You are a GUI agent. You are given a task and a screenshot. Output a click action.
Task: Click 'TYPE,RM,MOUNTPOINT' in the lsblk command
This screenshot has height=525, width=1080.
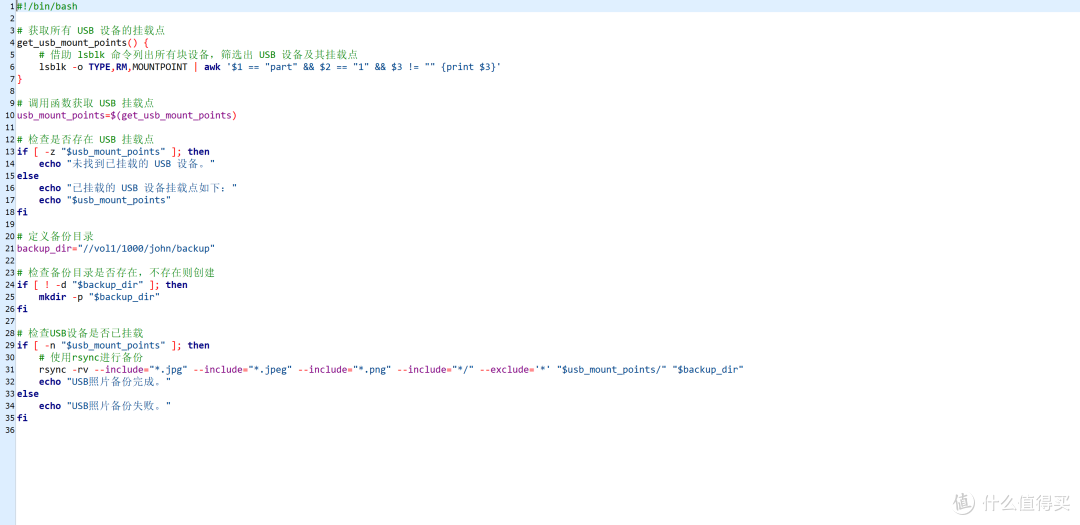[138, 67]
